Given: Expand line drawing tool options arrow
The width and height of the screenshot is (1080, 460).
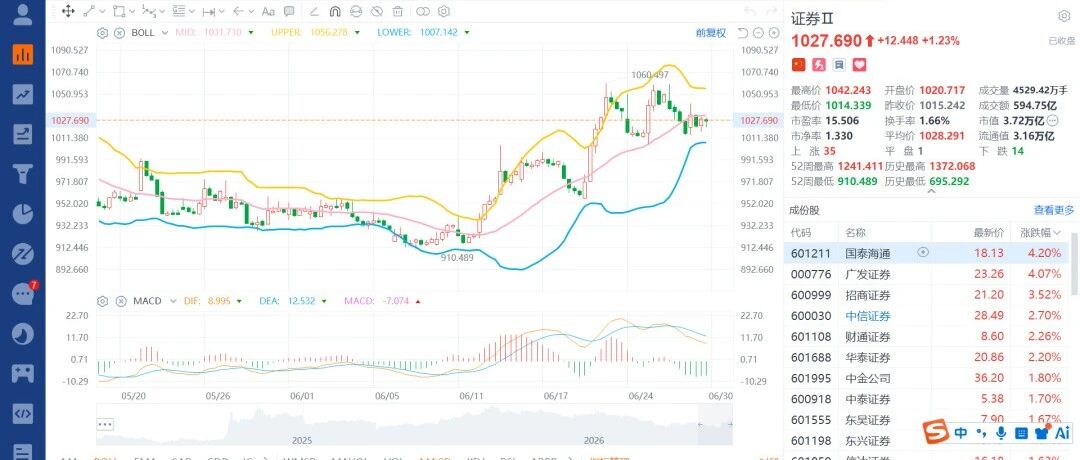Looking at the screenshot, I should point(103,12).
